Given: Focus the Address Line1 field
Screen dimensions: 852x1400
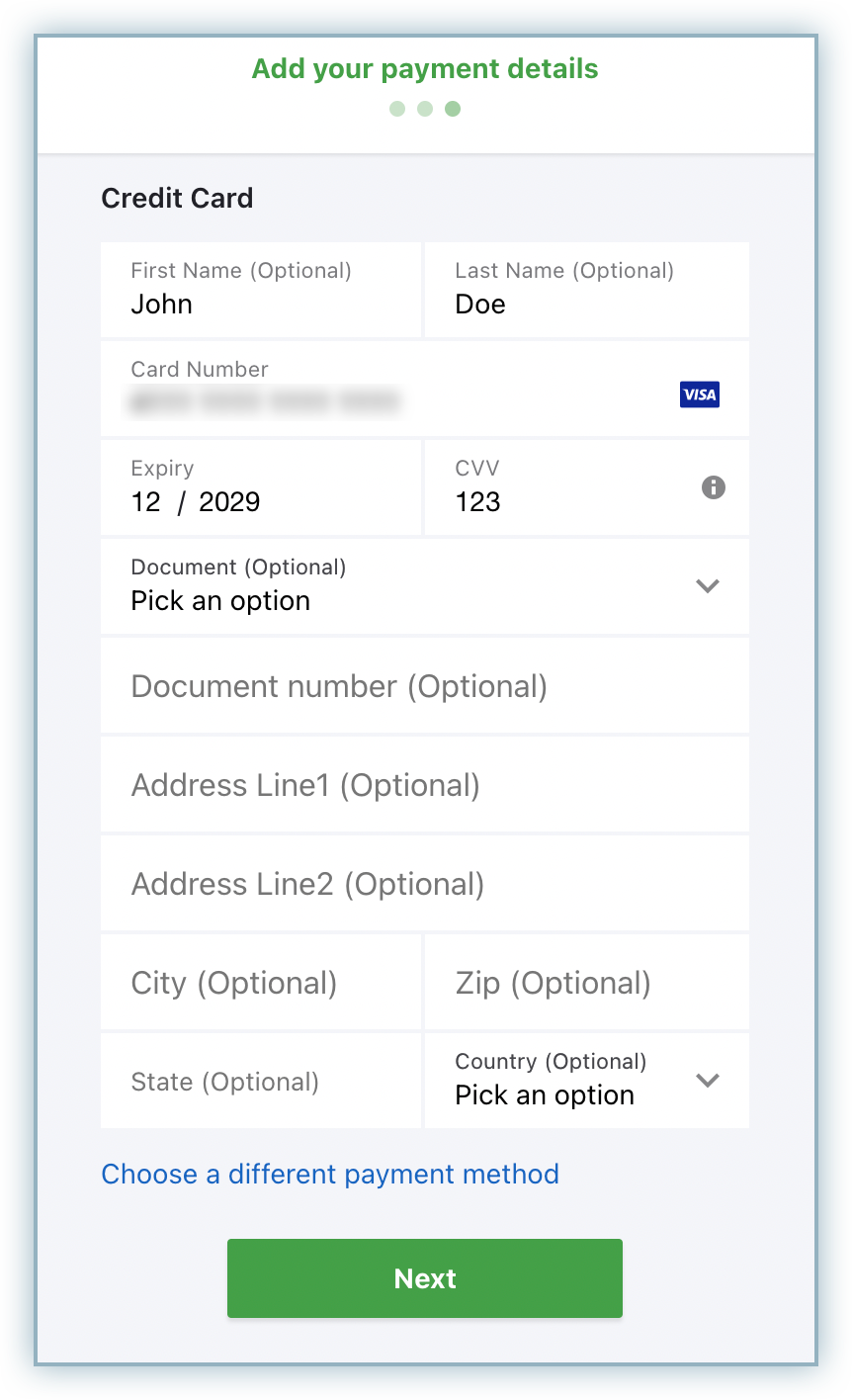Looking at the screenshot, I should (425, 784).
